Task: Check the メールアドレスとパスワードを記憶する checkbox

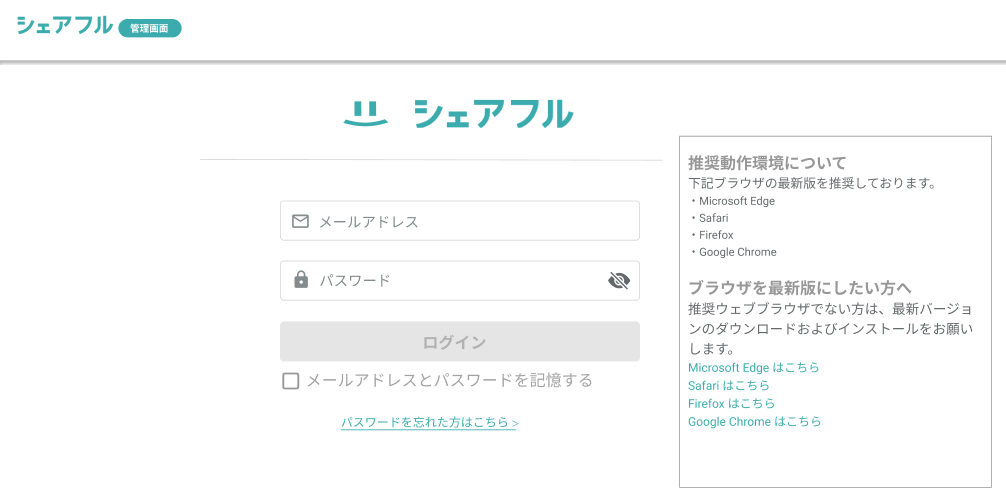Action: click(x=291, y=381)
